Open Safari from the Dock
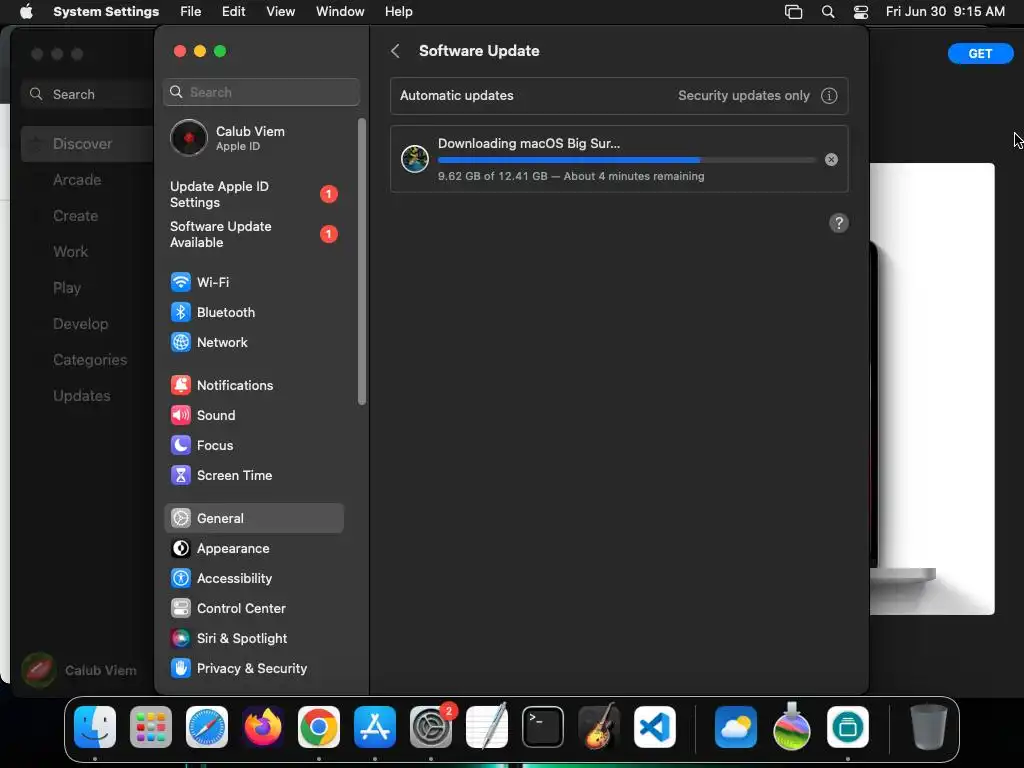Image resolution: width=1024 pixels, height=768 pixels. pyautogui.click(x=207, y=727)
